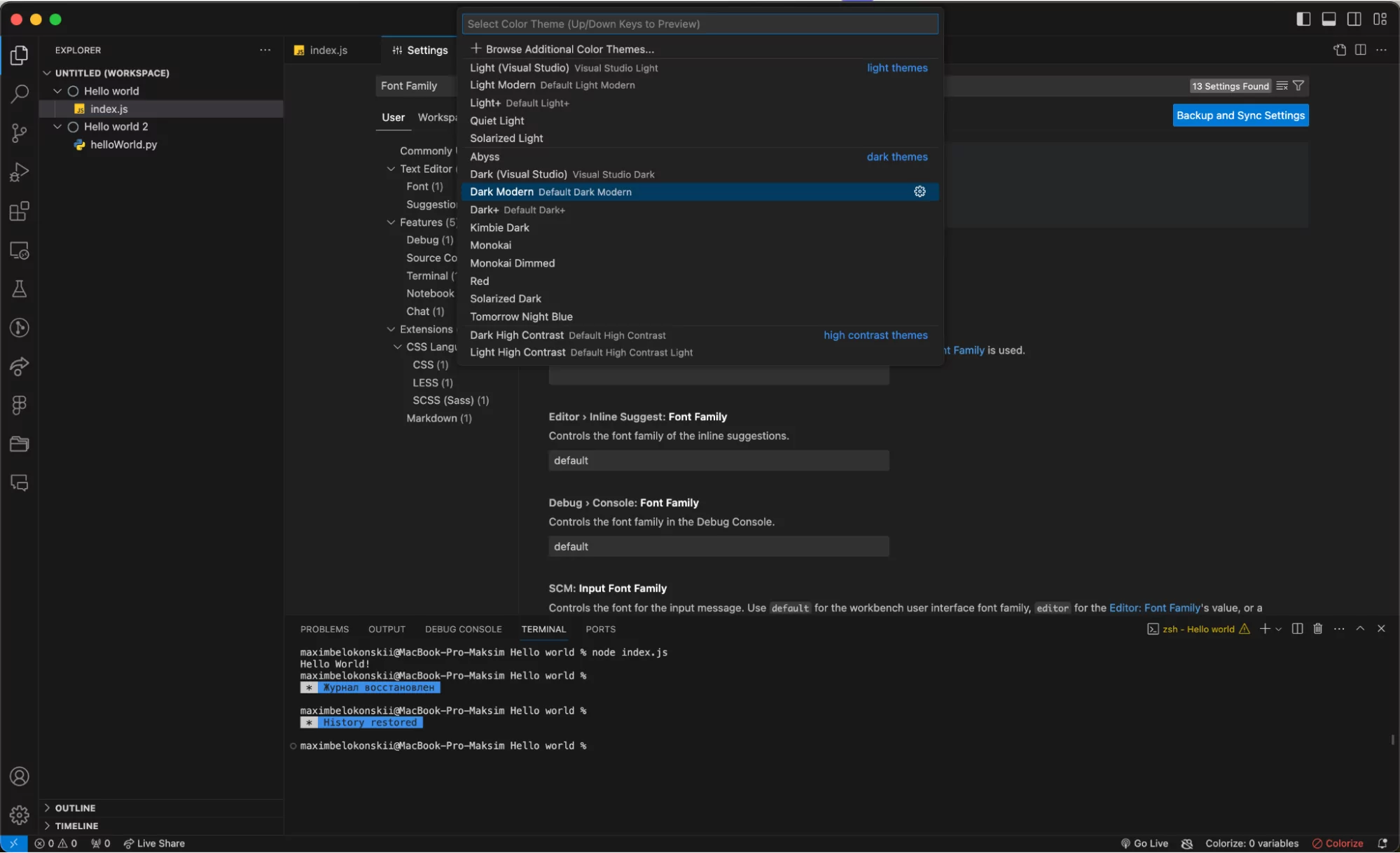This screenshot has height=853, width=1400.
Task: Click Go Live in status bar
Action: (1144, 843)
